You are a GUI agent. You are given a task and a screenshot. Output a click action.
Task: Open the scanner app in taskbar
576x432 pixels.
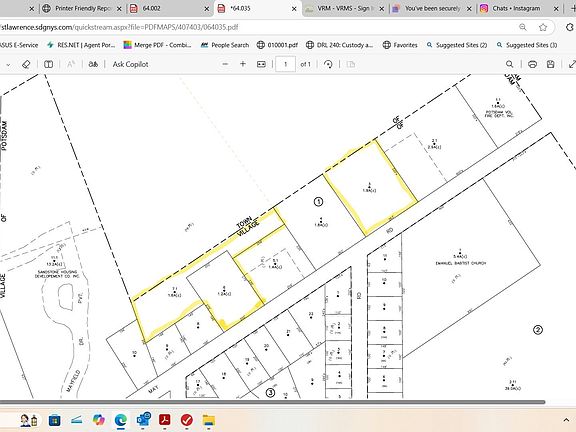(76, 420)
